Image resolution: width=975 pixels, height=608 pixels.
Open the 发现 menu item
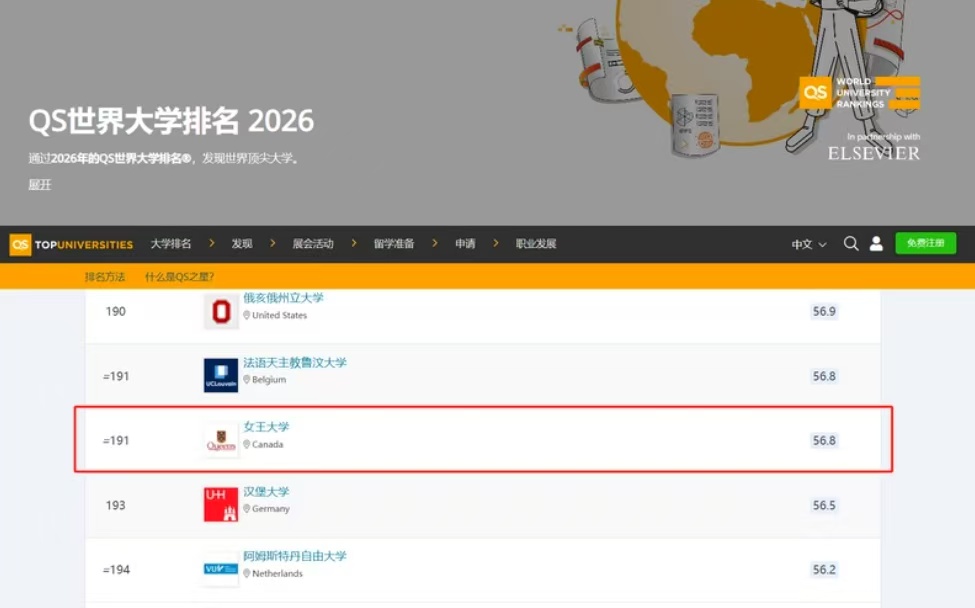(242, 244)
